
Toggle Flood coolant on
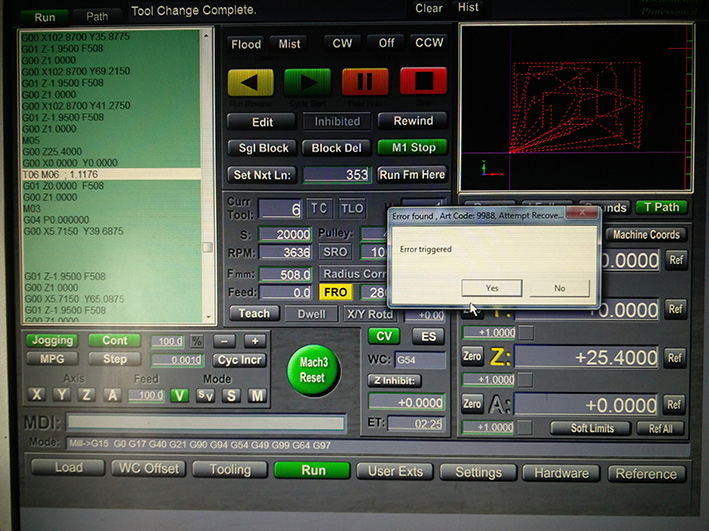click(x=246, y=44)
